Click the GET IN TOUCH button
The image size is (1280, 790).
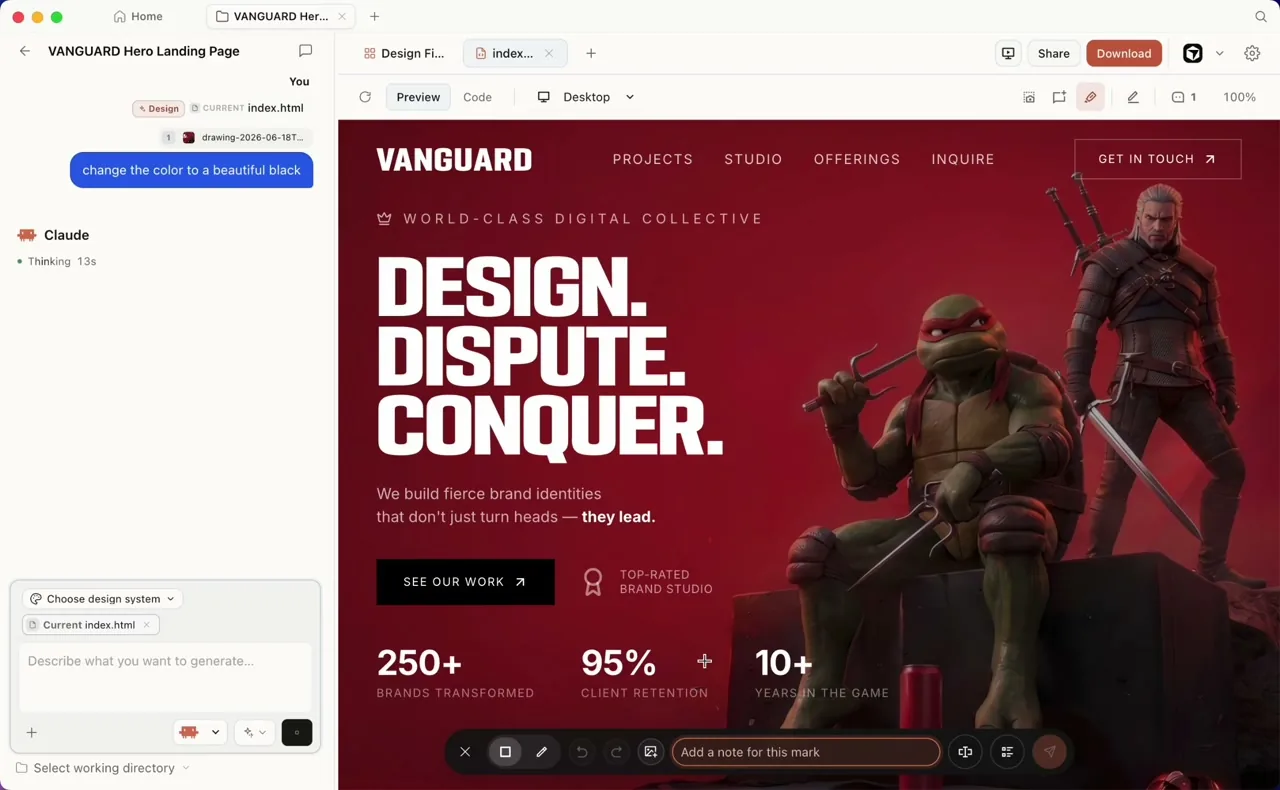(x=1158, y=159)
